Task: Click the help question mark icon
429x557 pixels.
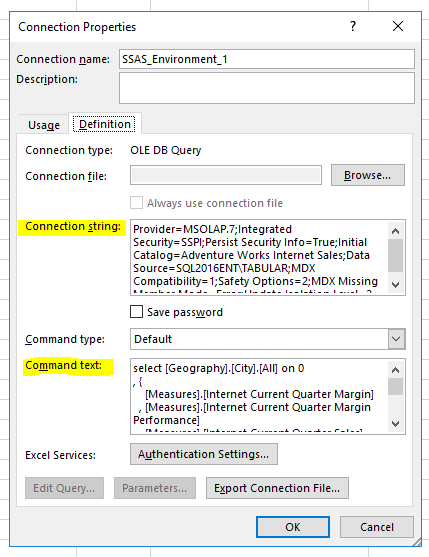Action: click(353, 26)
